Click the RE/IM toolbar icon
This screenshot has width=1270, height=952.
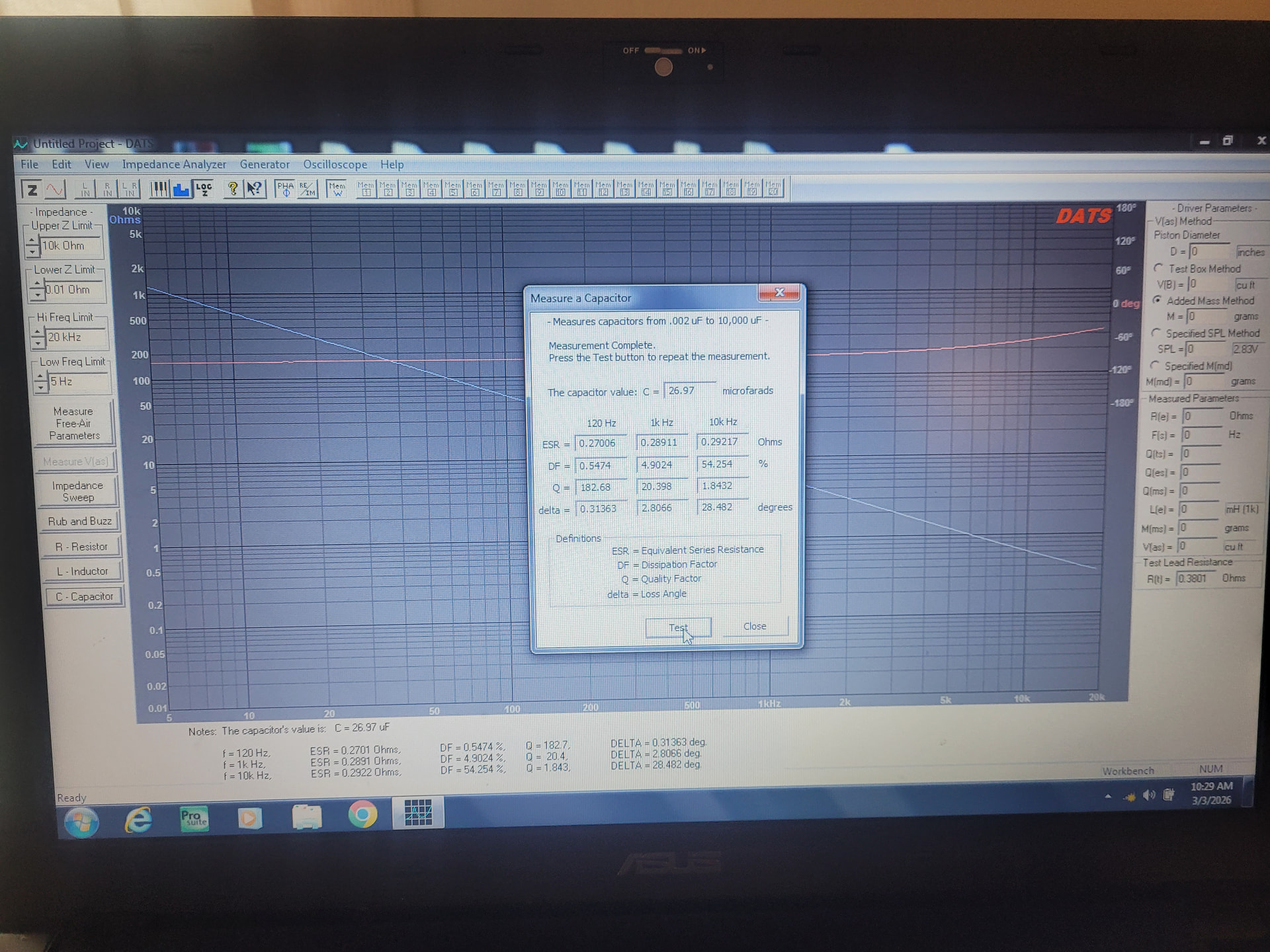307,190
